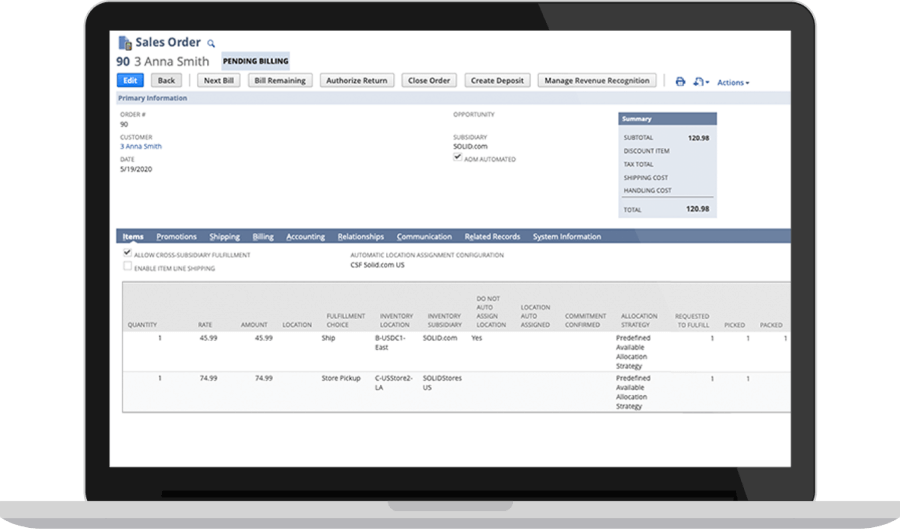Click the TOTAL value 120.98

(x=697, y=209)
